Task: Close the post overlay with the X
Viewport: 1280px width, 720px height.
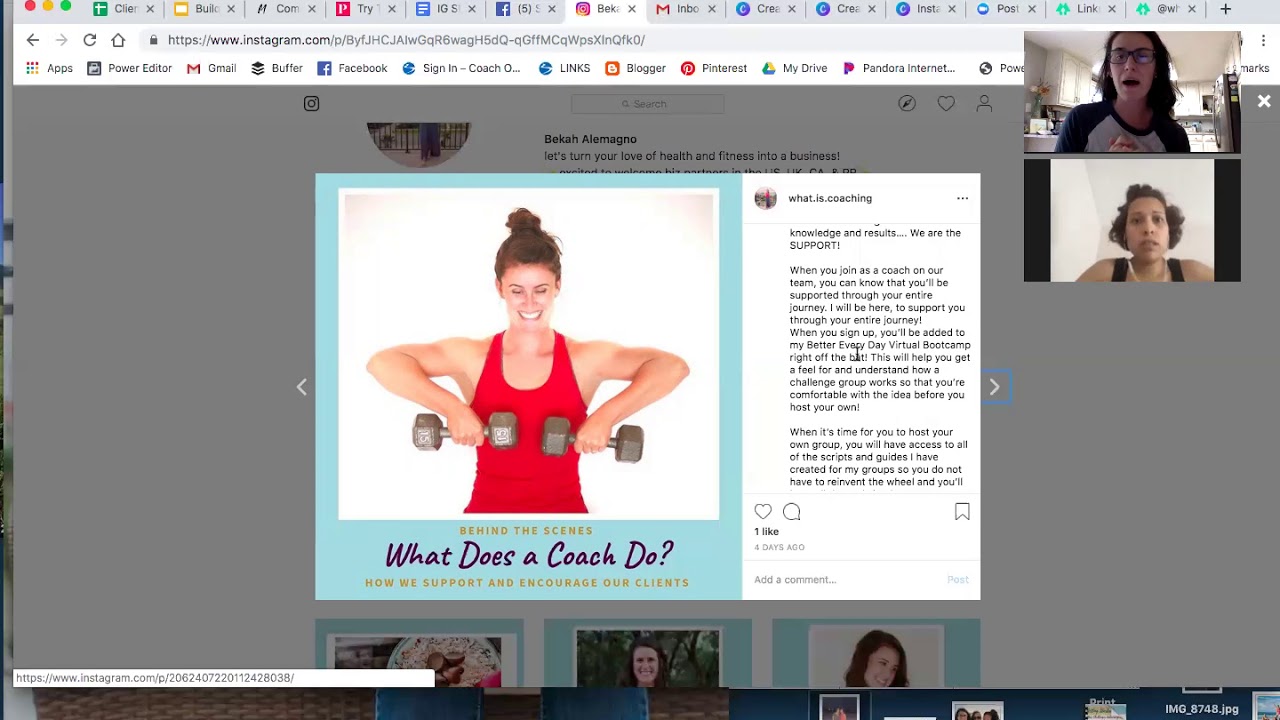Action: pos(1264,101)
